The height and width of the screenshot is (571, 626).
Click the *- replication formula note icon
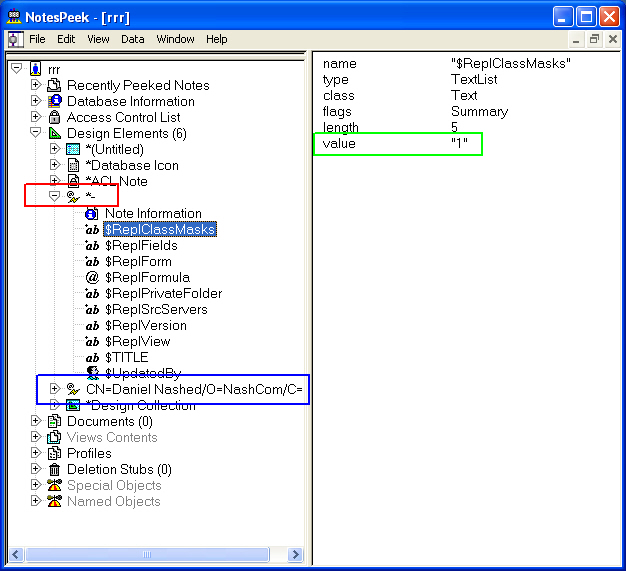click(73, 197)
